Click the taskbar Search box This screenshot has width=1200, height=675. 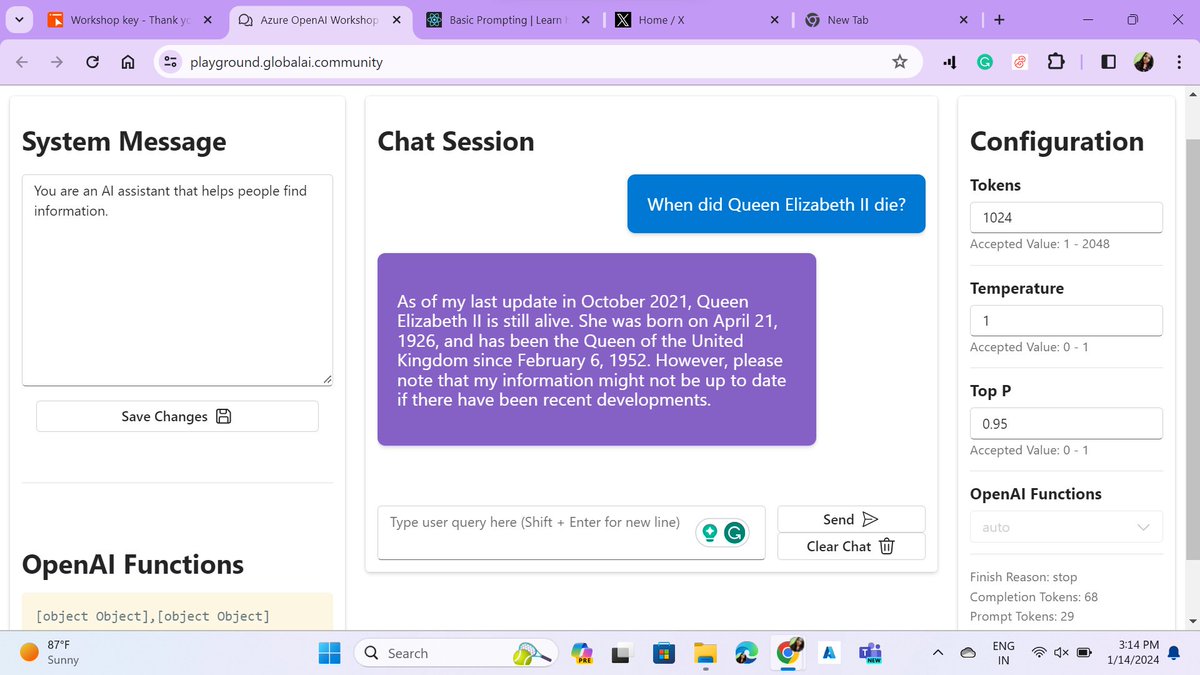457,653
